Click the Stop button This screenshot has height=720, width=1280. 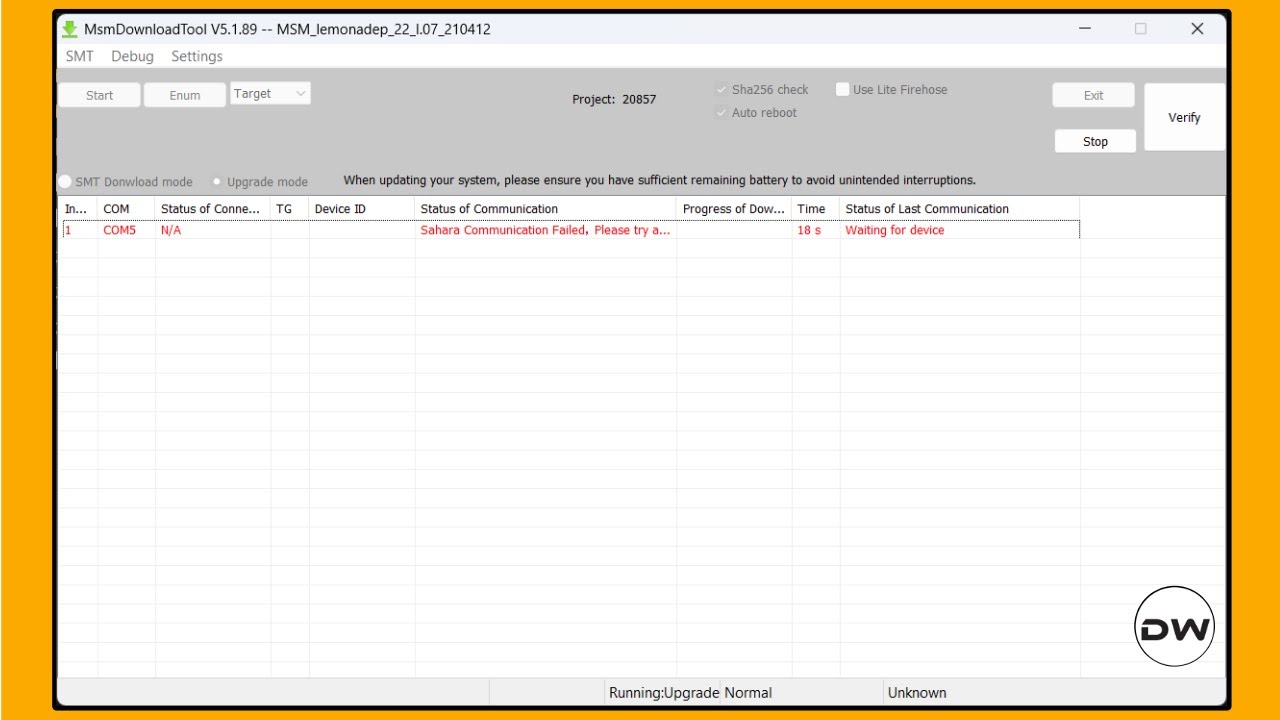tap(1095, 141)
